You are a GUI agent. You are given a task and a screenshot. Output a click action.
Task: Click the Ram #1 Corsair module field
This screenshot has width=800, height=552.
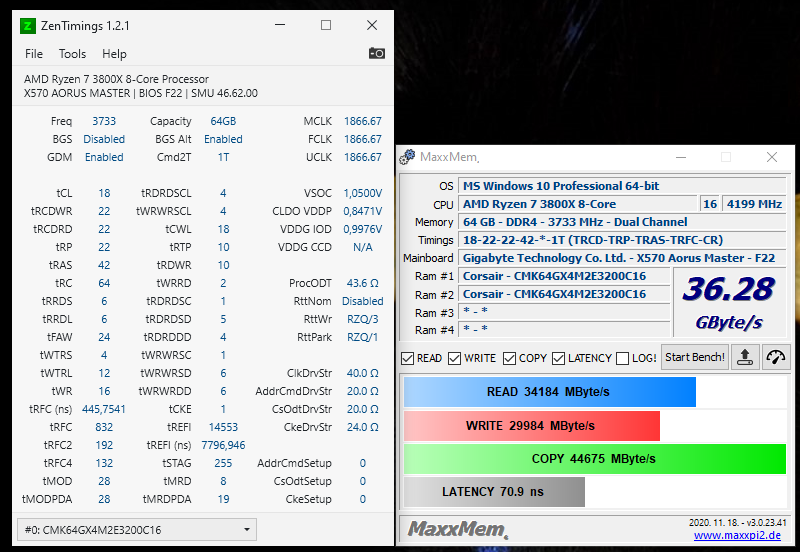click(564, 276)
